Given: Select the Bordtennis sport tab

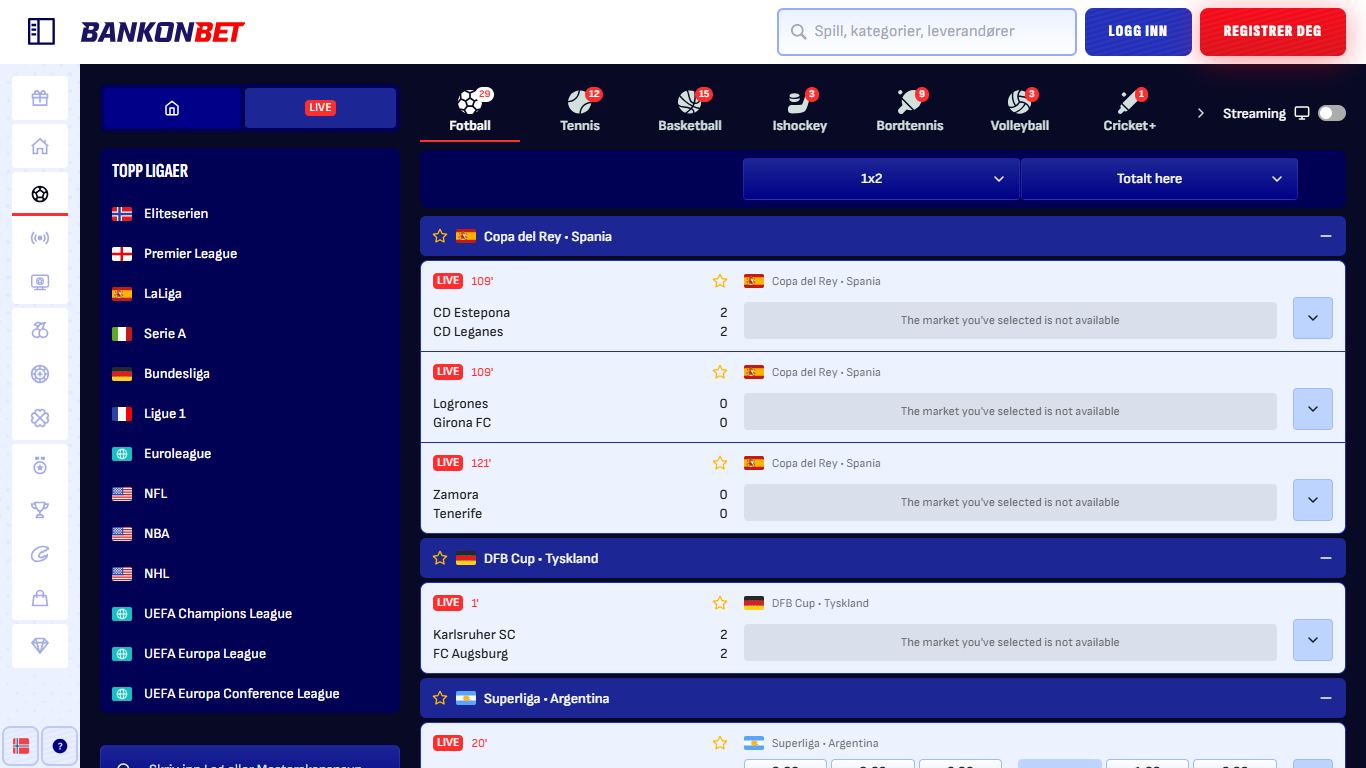Looking at the screenshot, I should tap(910, 110).
